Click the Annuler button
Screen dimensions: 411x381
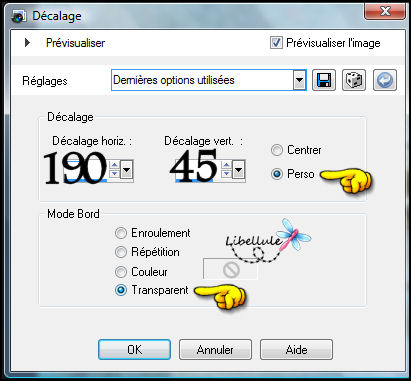(x=215, y=349)
